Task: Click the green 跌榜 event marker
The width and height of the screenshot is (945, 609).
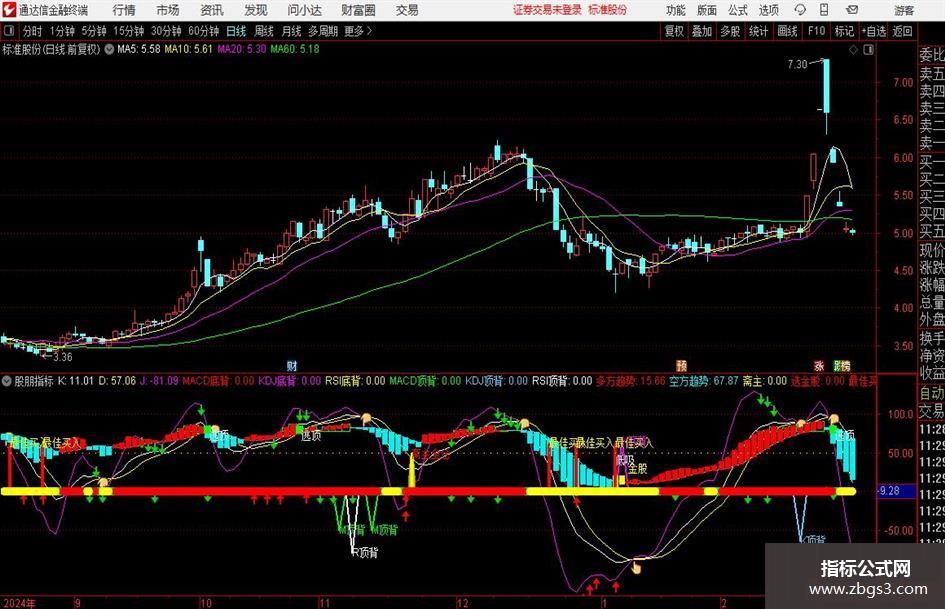Action: point(842,365)
